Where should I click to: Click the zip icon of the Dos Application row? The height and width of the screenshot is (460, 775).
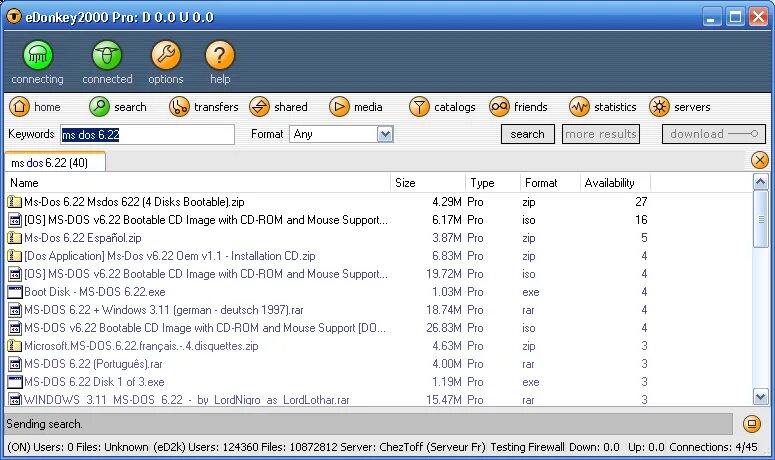pyautogui.click(x=15, y=256)
